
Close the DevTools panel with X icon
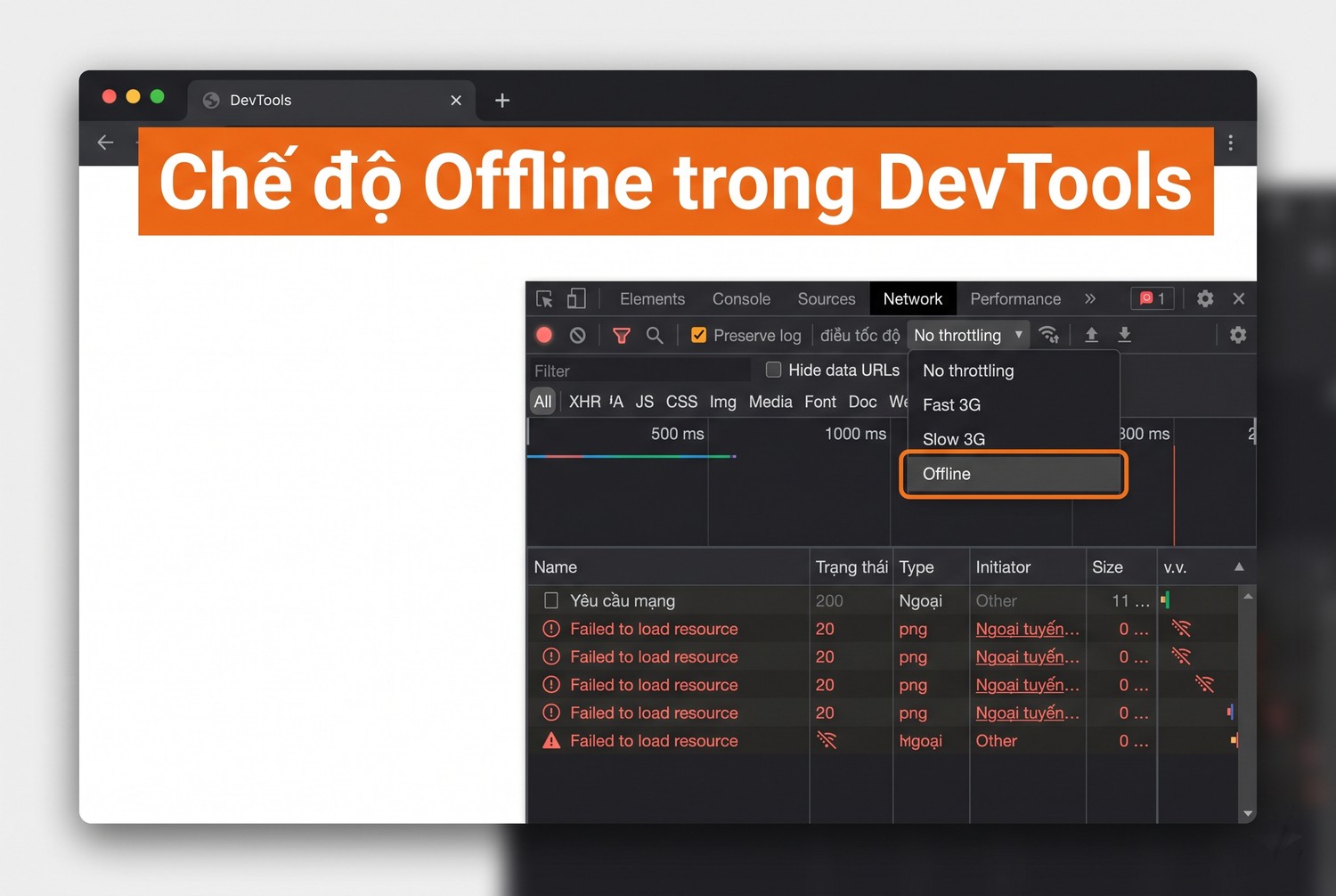pos(1239,298)
